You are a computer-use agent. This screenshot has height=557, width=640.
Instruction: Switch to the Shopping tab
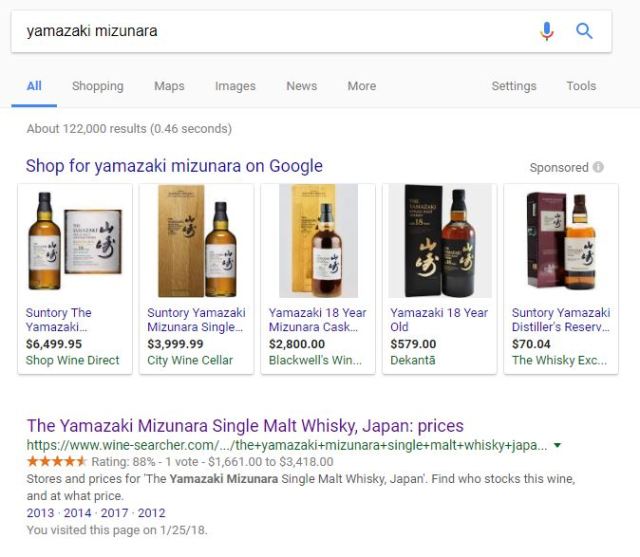tap(98, 86)
